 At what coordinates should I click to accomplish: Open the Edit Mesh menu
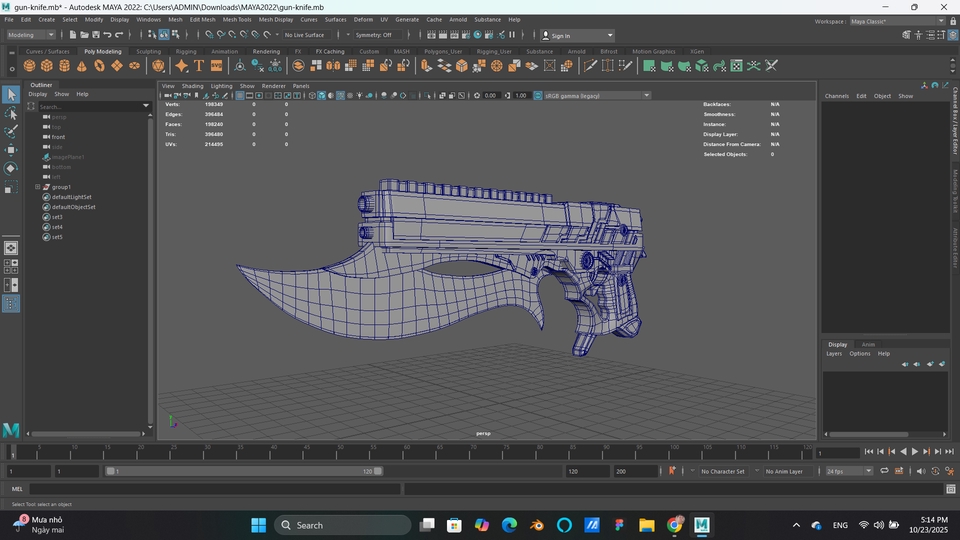coord(202,20)
